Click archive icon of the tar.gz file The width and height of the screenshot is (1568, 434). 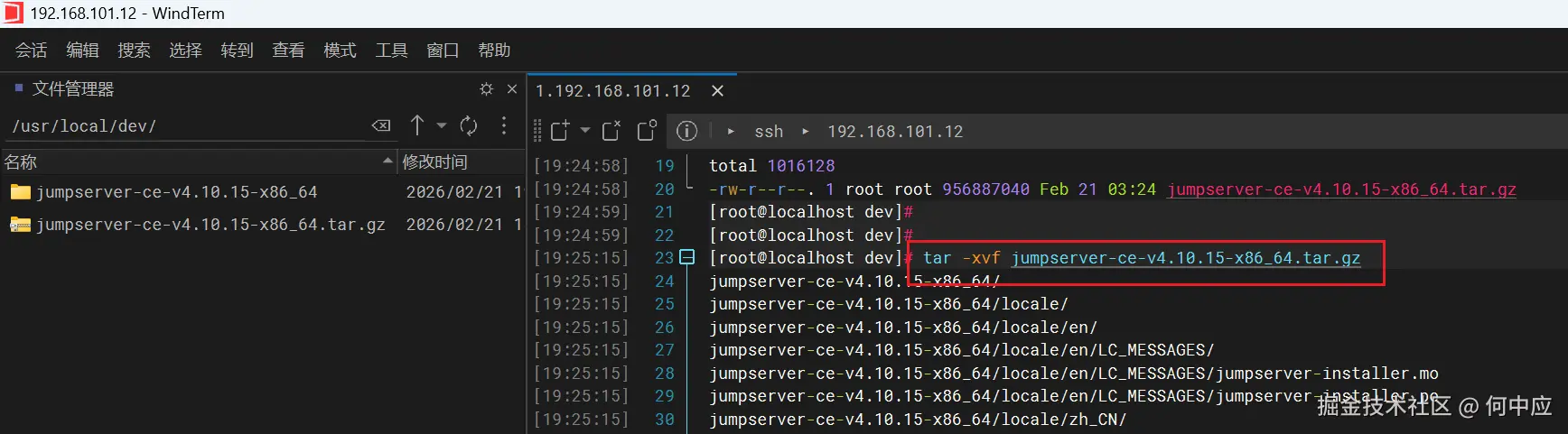(x=20, y=225)
